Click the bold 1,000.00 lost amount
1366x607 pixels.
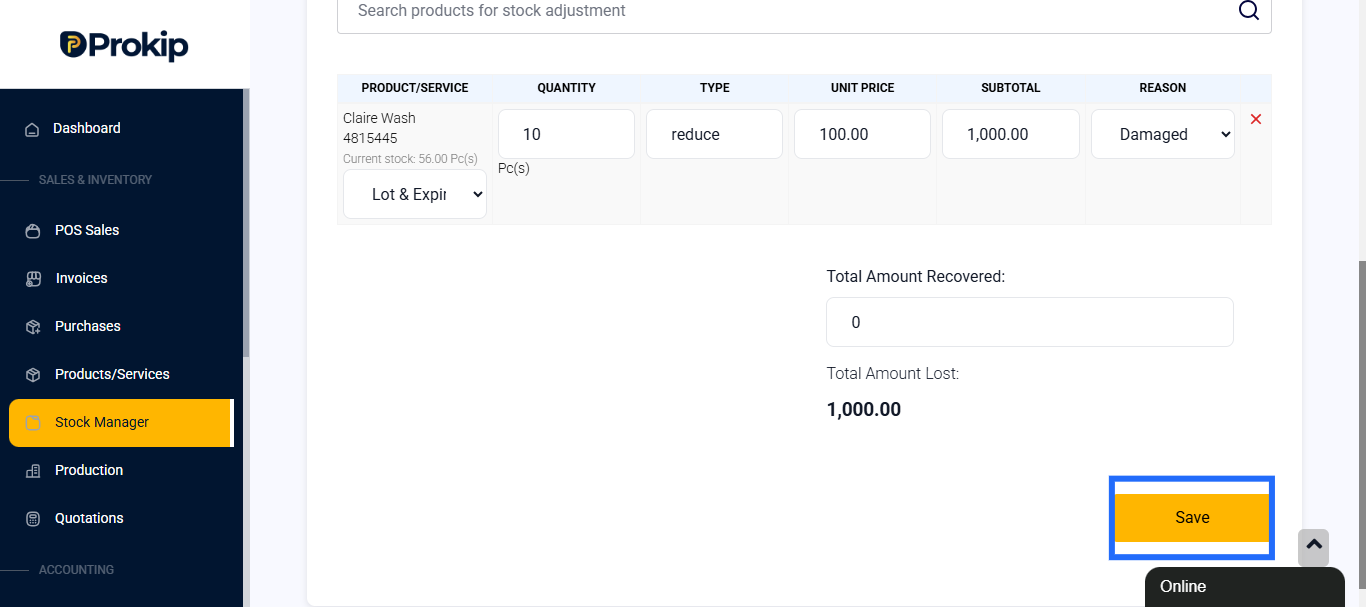coord(864,409)
